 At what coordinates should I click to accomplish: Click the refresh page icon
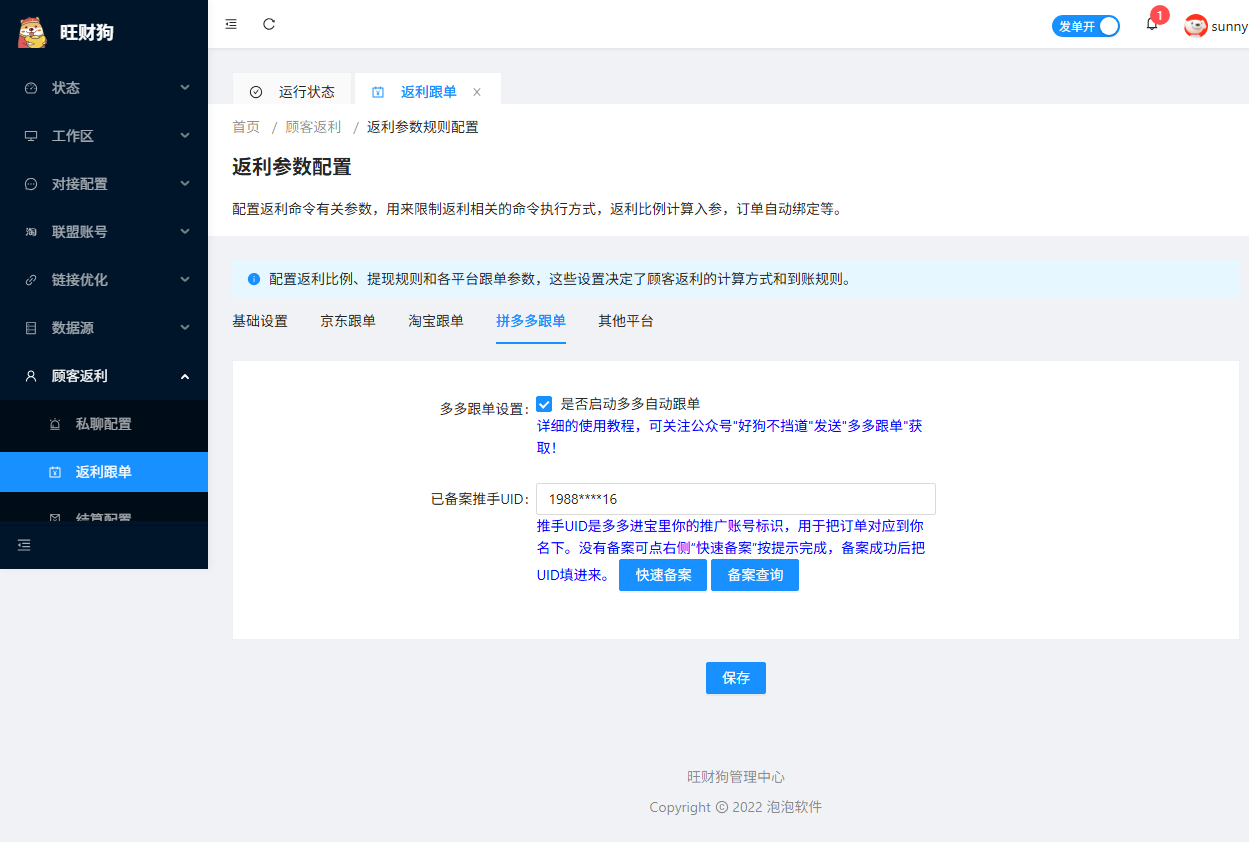point(269,24)
